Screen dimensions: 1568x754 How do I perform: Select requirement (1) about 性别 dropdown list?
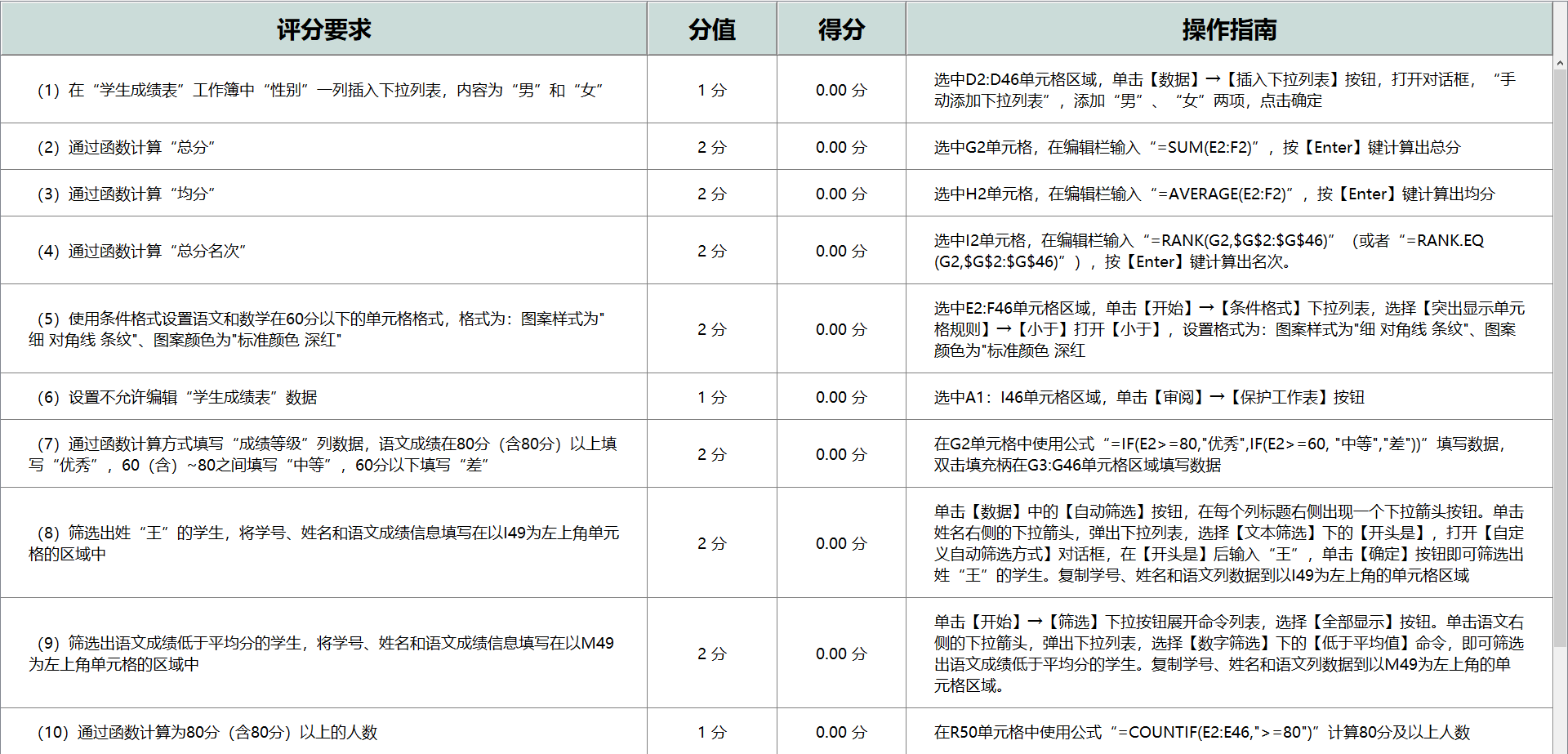click(x=320, y=90)
